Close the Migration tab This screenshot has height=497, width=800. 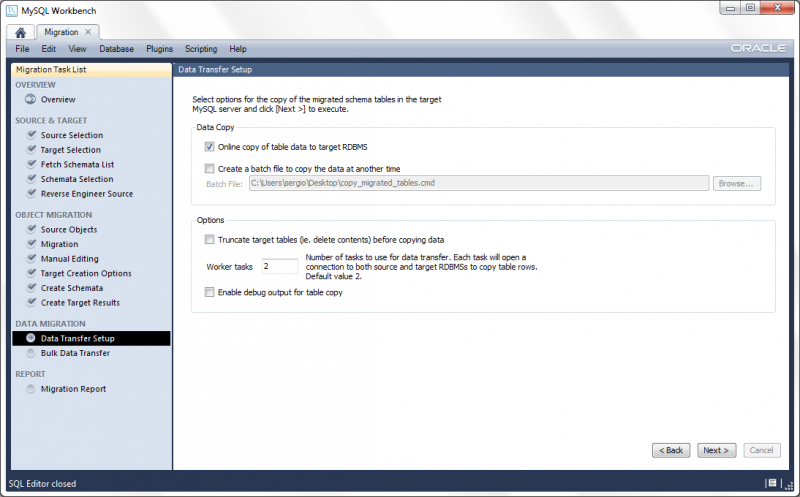click(x=87, y=32)
